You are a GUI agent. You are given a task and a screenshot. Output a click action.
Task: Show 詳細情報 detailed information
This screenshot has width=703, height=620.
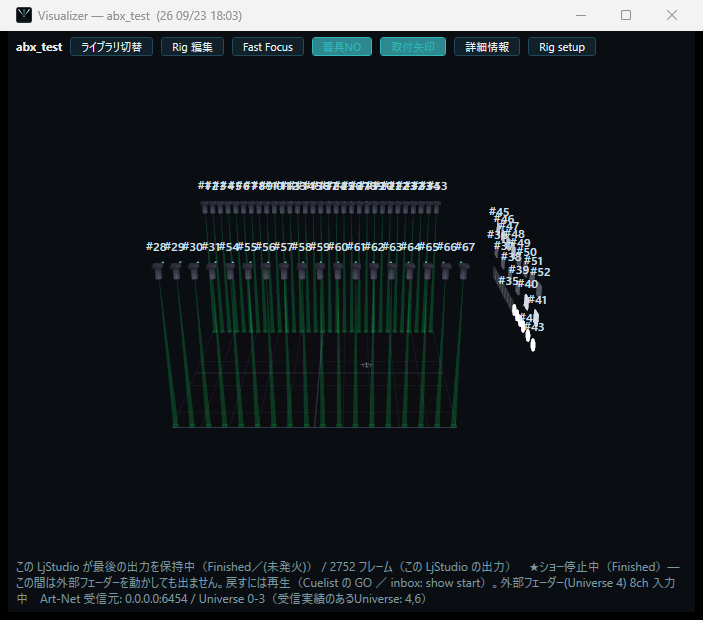(487, 47)
